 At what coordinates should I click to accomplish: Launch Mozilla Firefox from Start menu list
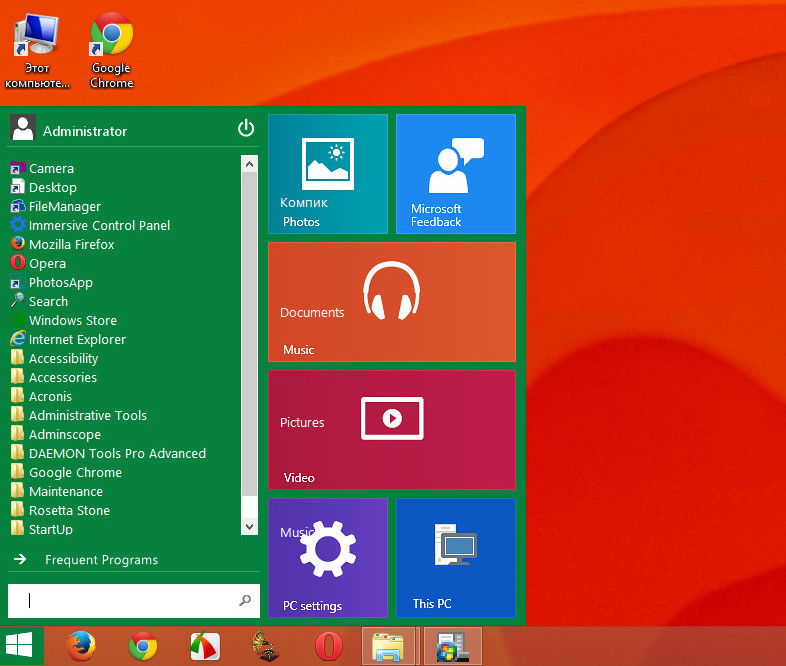tap(62, 245)
